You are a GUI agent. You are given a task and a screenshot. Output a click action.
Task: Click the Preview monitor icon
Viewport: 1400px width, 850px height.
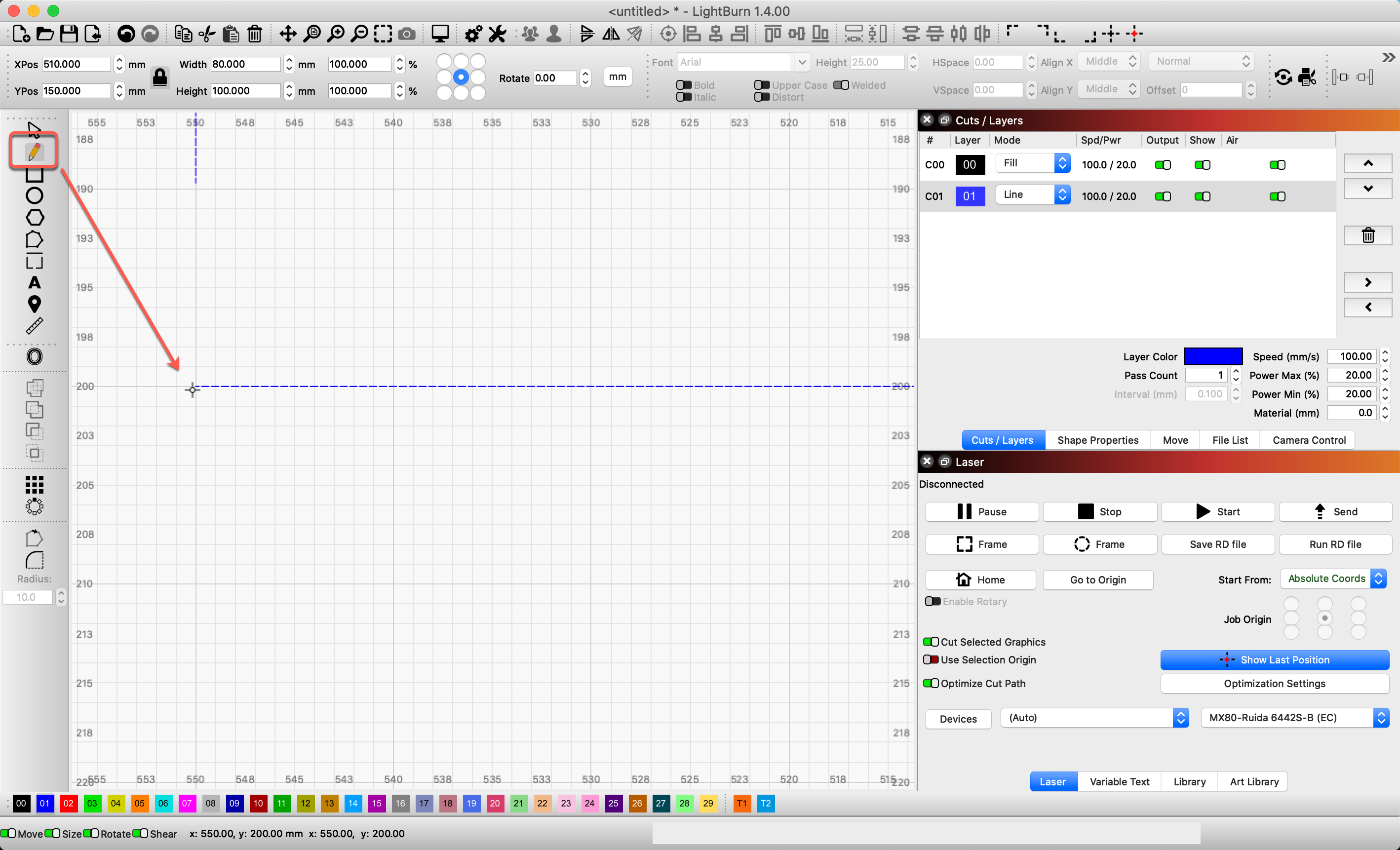click(440, 34)
